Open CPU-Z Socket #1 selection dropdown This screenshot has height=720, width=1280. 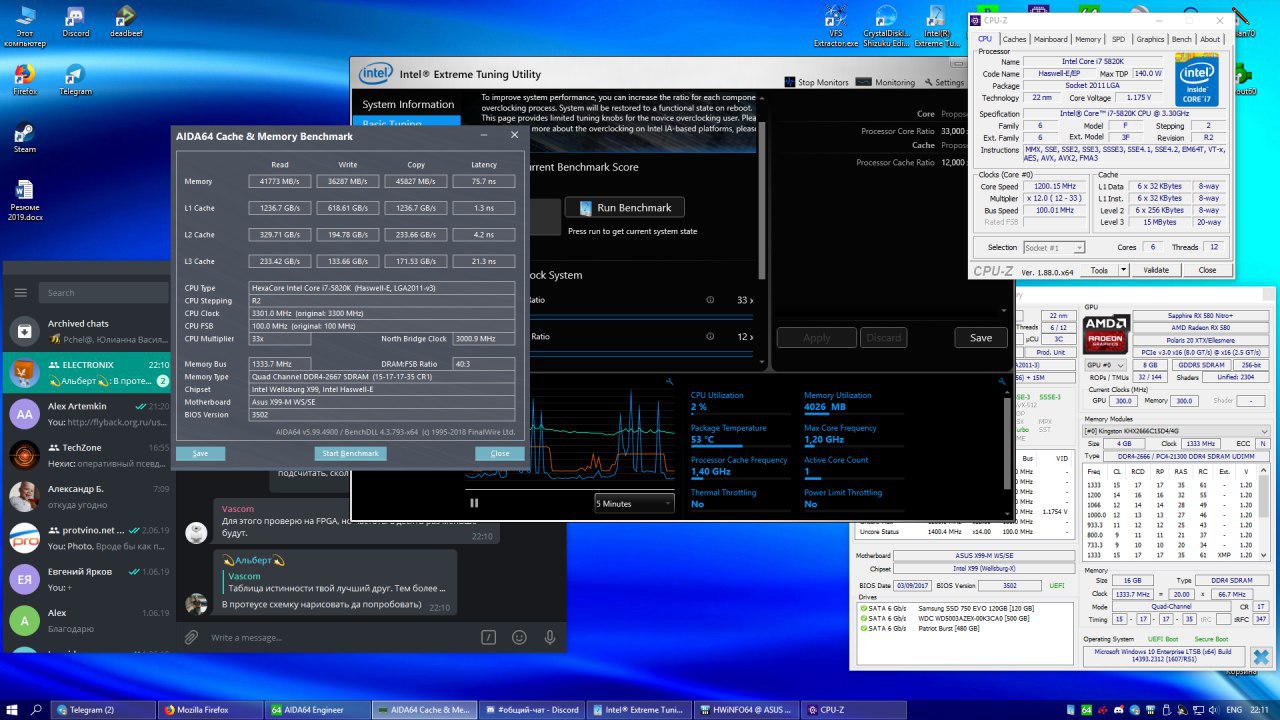click(x=1053, y=247)
